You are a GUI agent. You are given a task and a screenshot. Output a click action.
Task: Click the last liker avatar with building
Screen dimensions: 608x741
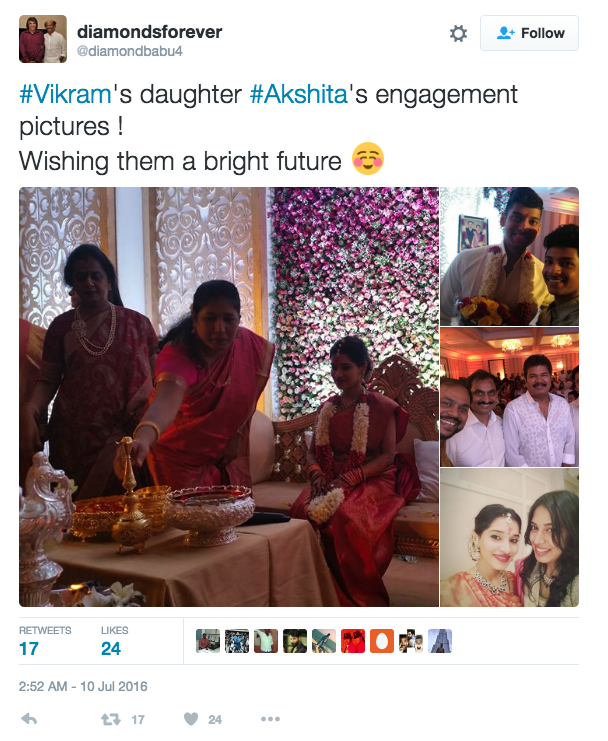(440, 641)
